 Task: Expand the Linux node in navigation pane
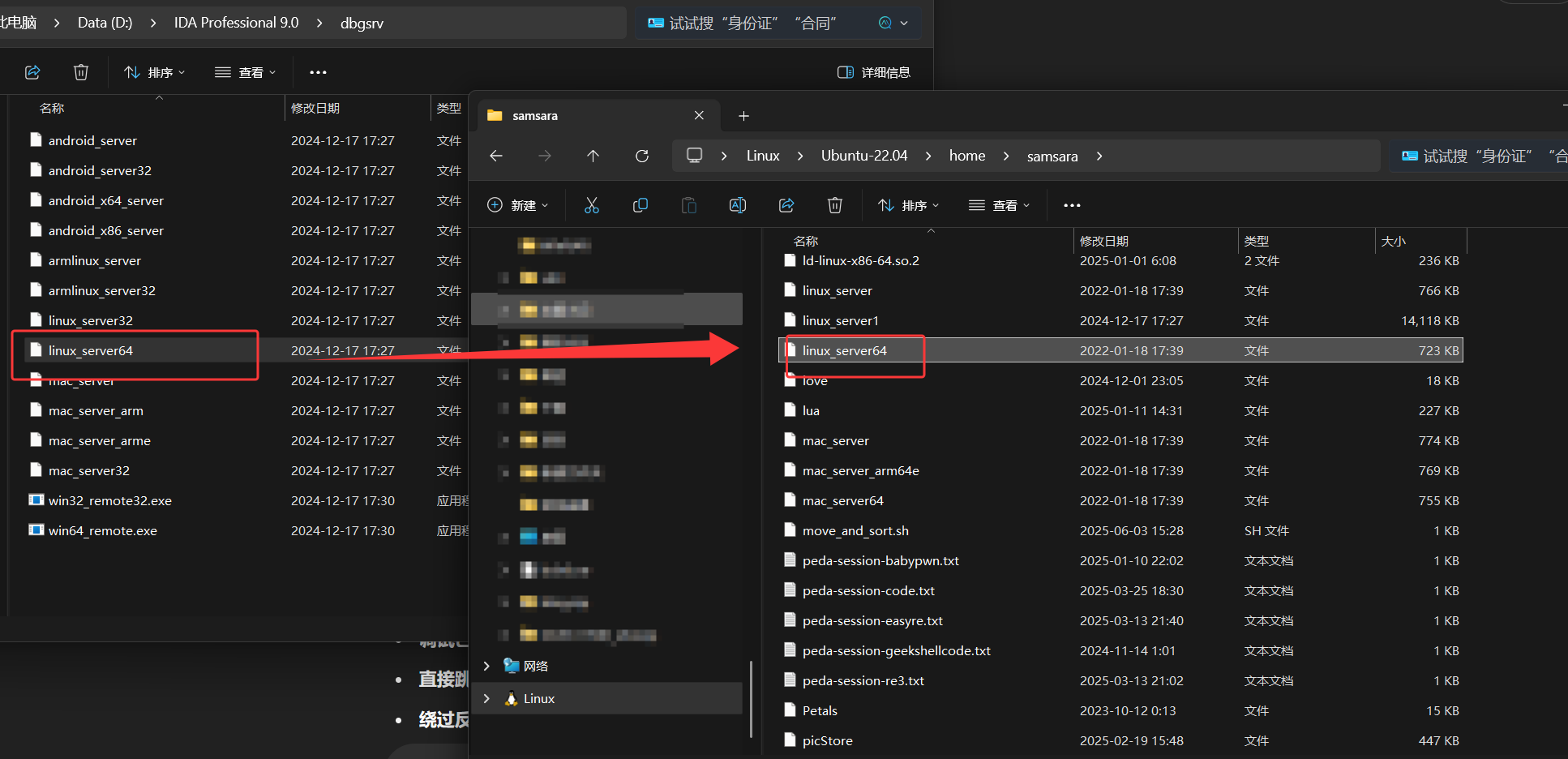tap(486, 698)
